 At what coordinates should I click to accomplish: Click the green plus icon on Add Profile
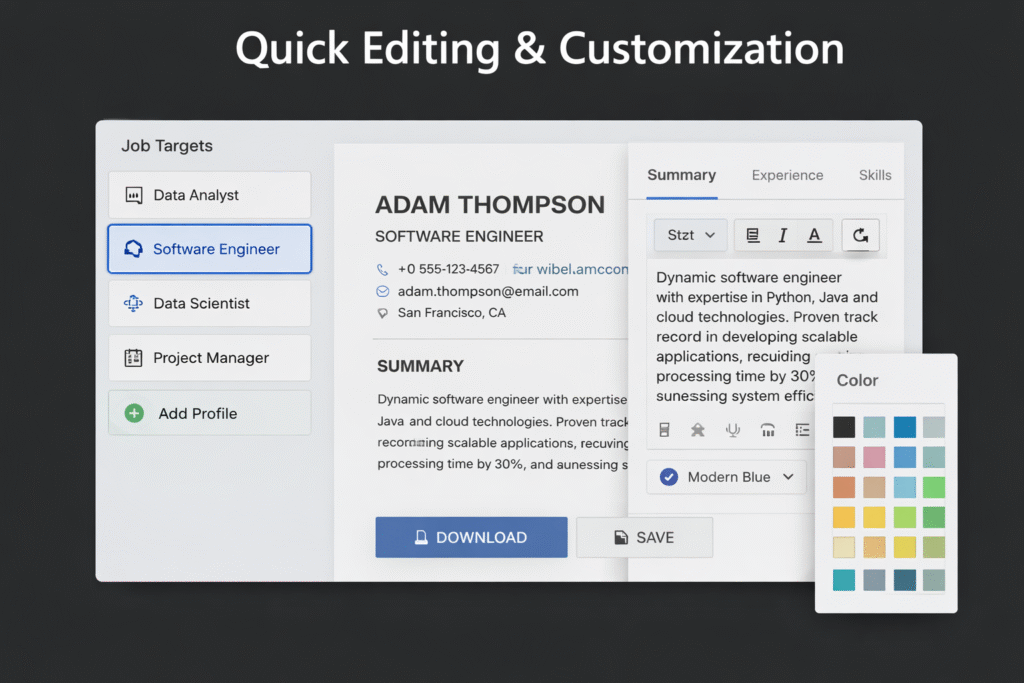point(134,412)
